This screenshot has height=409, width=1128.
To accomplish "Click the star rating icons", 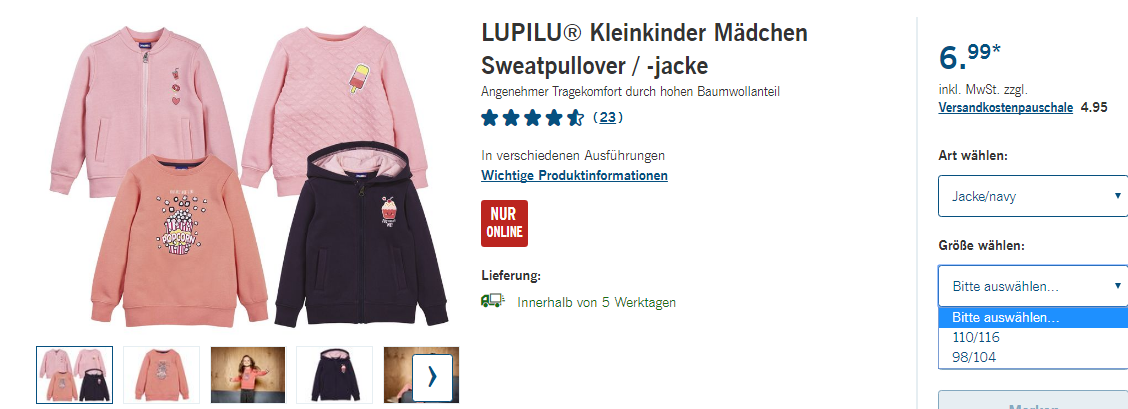I will 532,117.
